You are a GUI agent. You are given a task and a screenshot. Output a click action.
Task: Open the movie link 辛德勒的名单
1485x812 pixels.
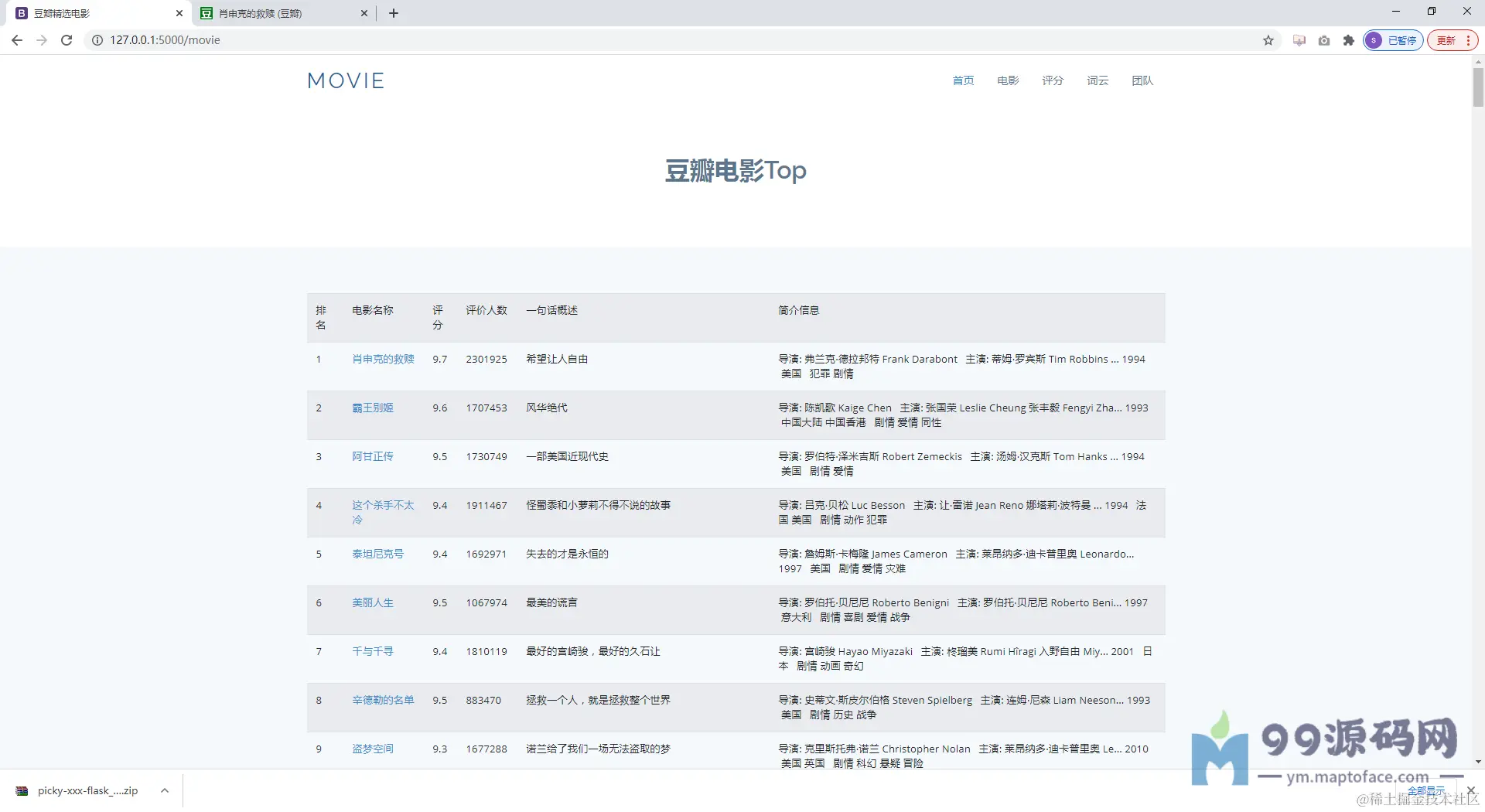[x=383, y=700]
